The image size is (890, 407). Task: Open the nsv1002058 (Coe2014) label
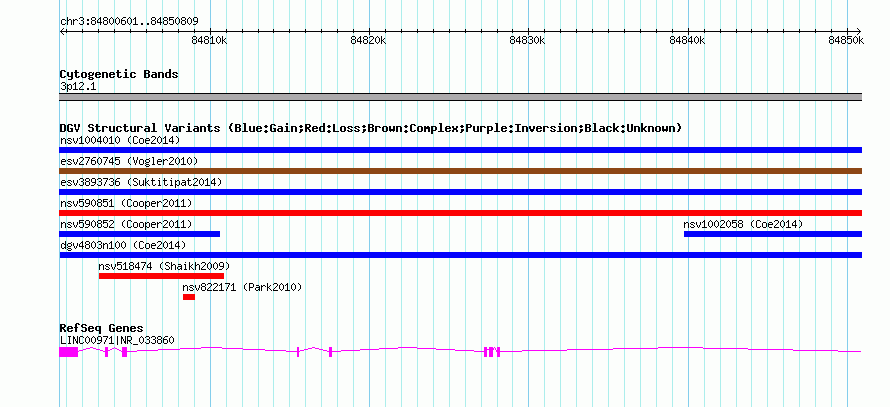pyautogui.click(x=744, y=224)
